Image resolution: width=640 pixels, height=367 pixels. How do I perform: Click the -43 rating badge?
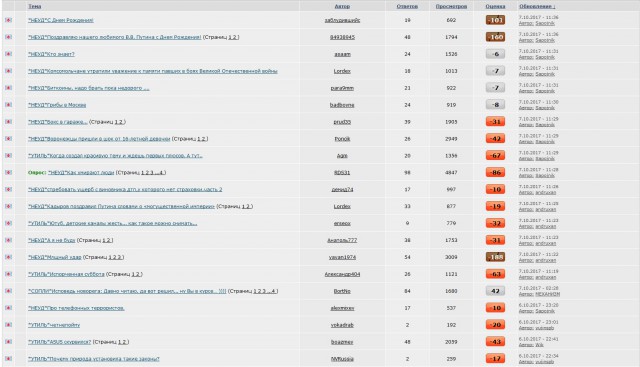495,342
